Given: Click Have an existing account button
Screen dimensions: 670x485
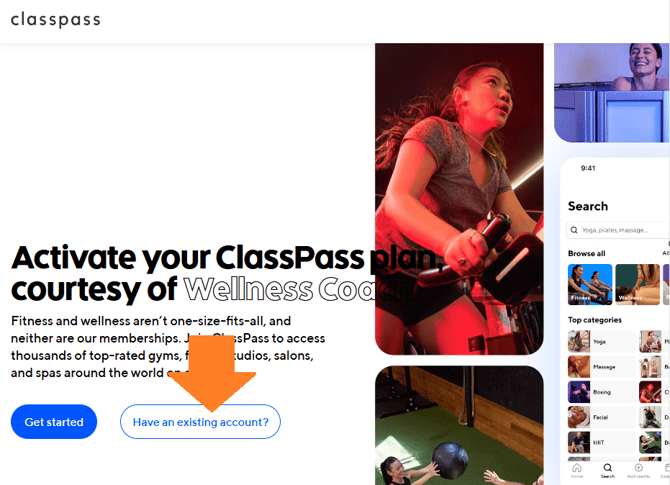Looking at the screenshot, I should point(200,422).
